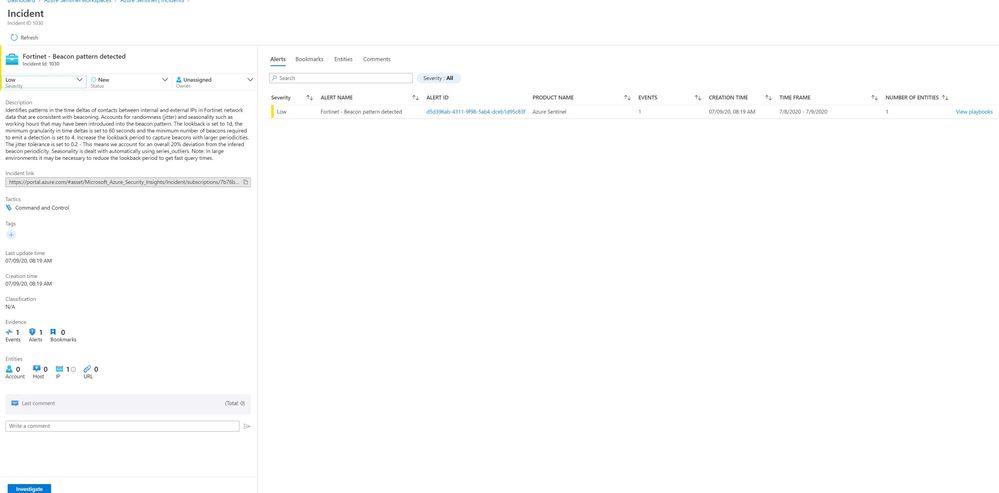Add a tag with the plus icon
Image resolution: width=999 pixels, height=493 pixels.
tap(11, 235)
